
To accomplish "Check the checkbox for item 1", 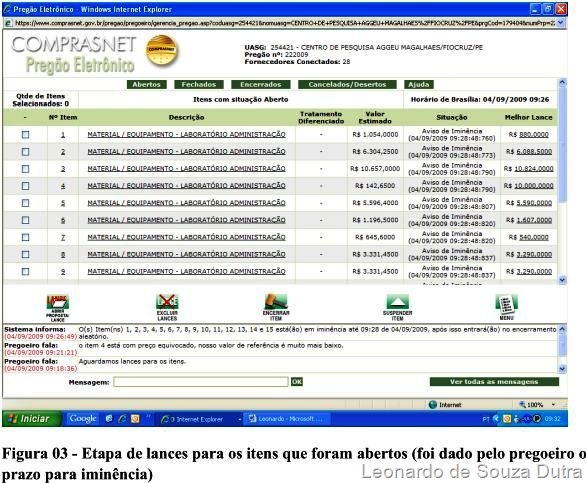I will tap(25, 135).
